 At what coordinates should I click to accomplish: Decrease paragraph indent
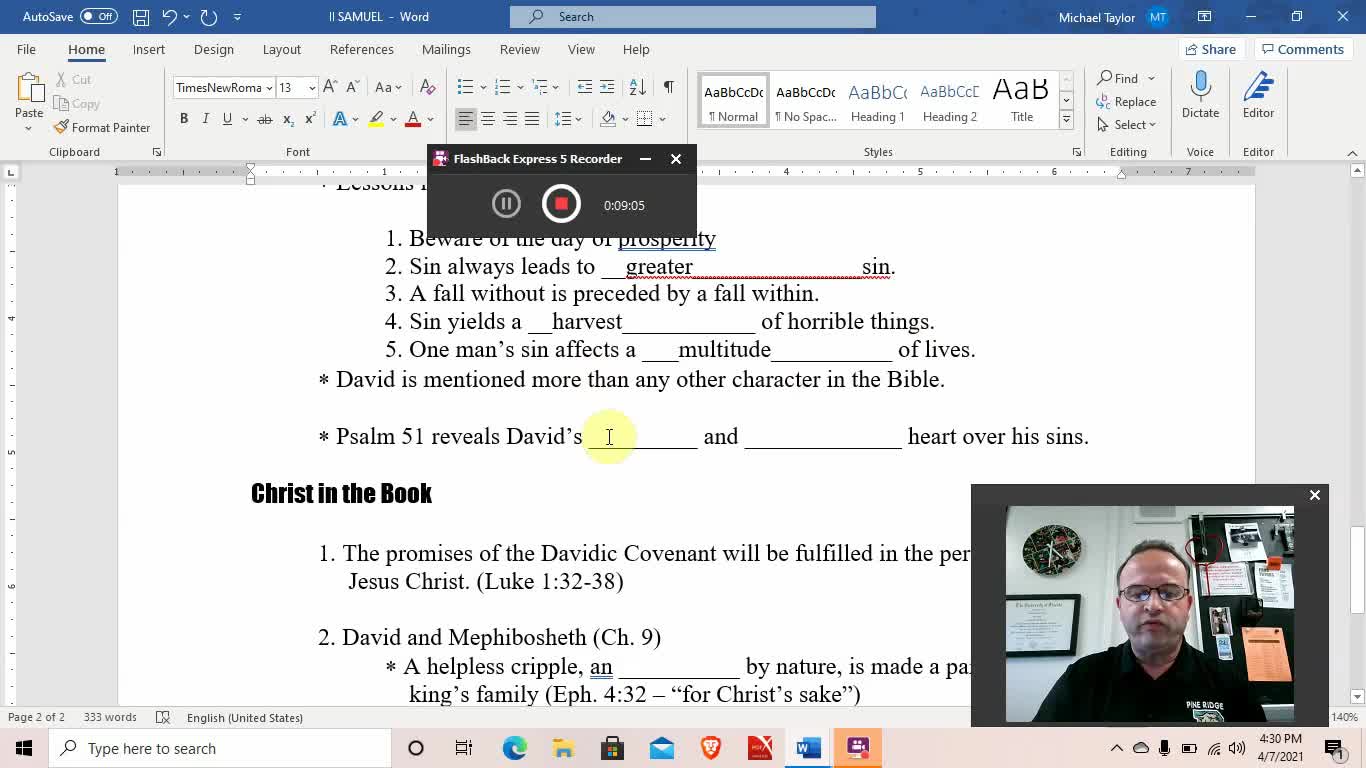pyautogui.click(x=585, y=87)
